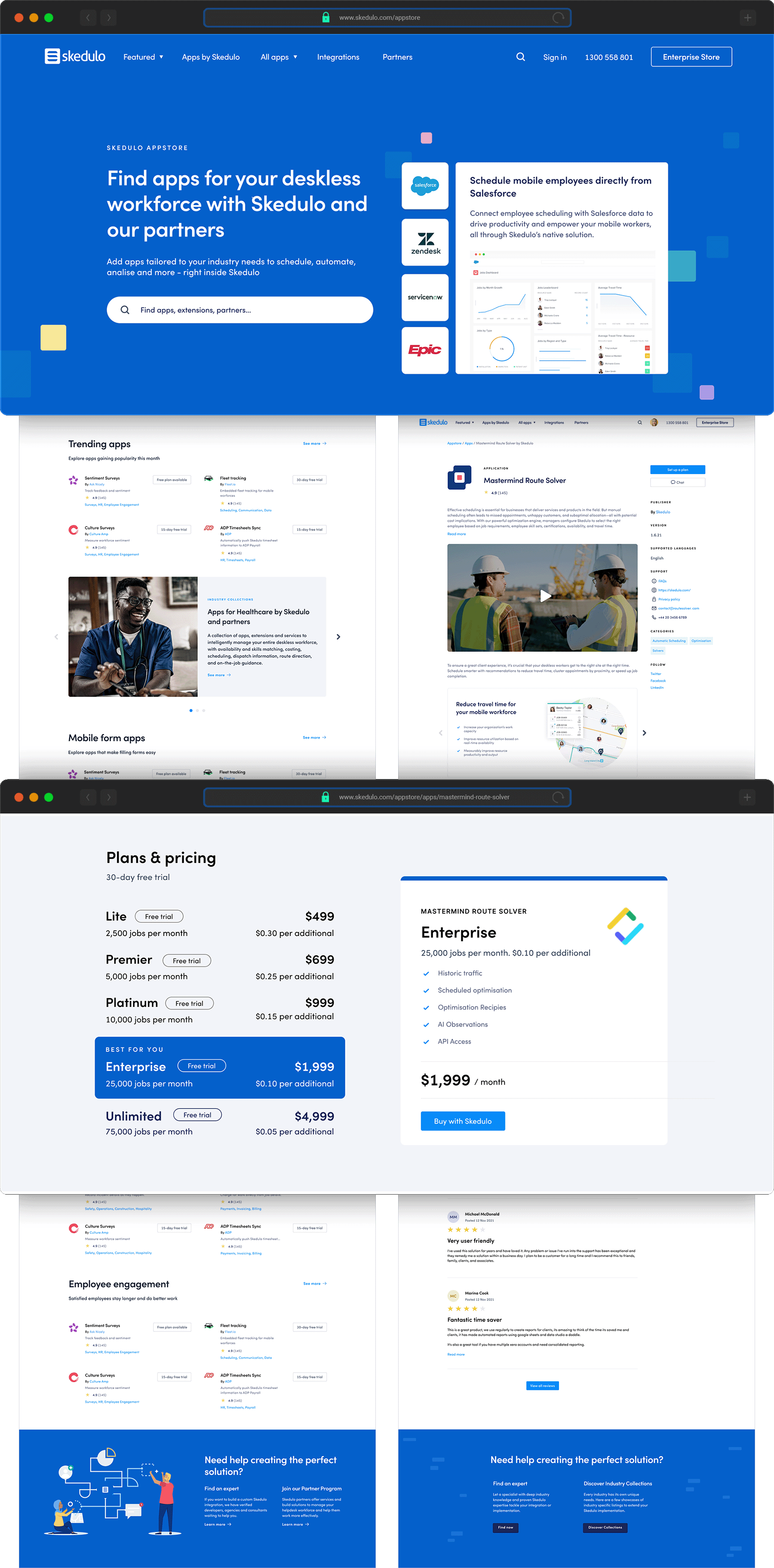This screenshot has width=774, height=1568.
Task: Select the Epic integration tile
Action: click(425, 350)
